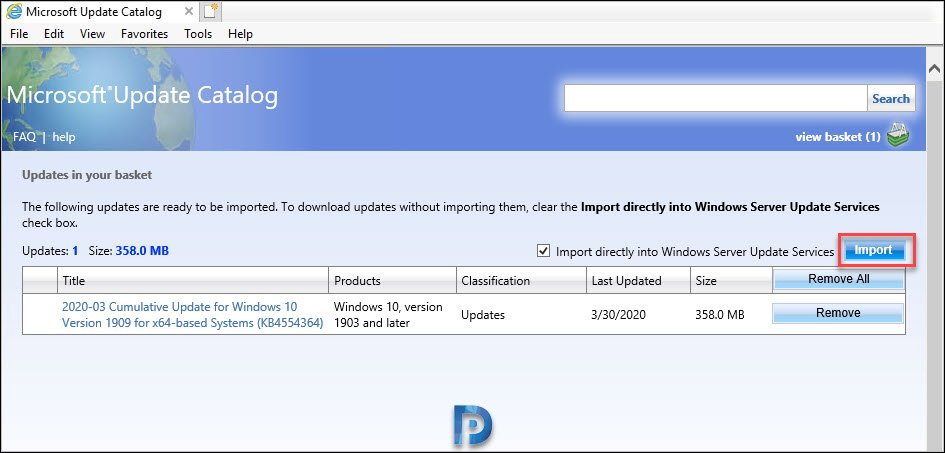
Task: Click the Import button
Action: point(873,250)
